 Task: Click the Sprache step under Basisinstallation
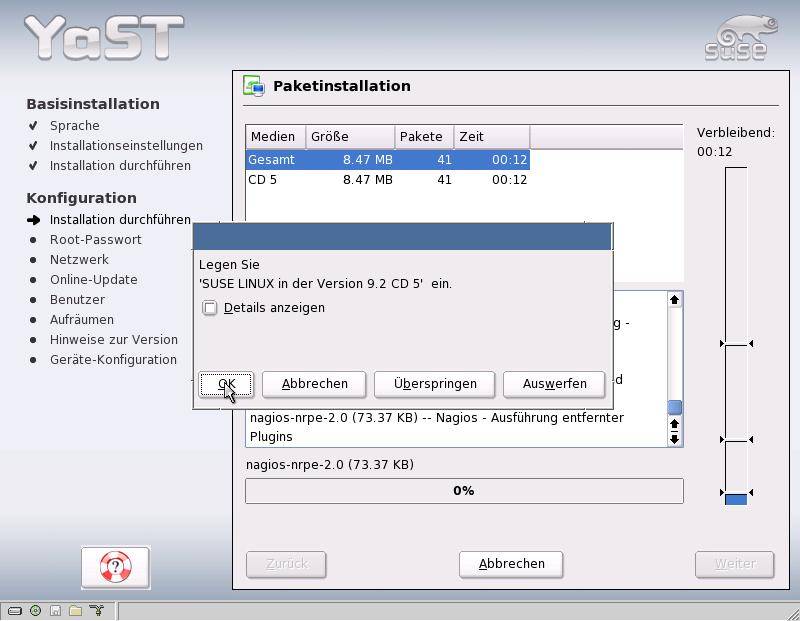pyautogui.click(x=74, y=126)
